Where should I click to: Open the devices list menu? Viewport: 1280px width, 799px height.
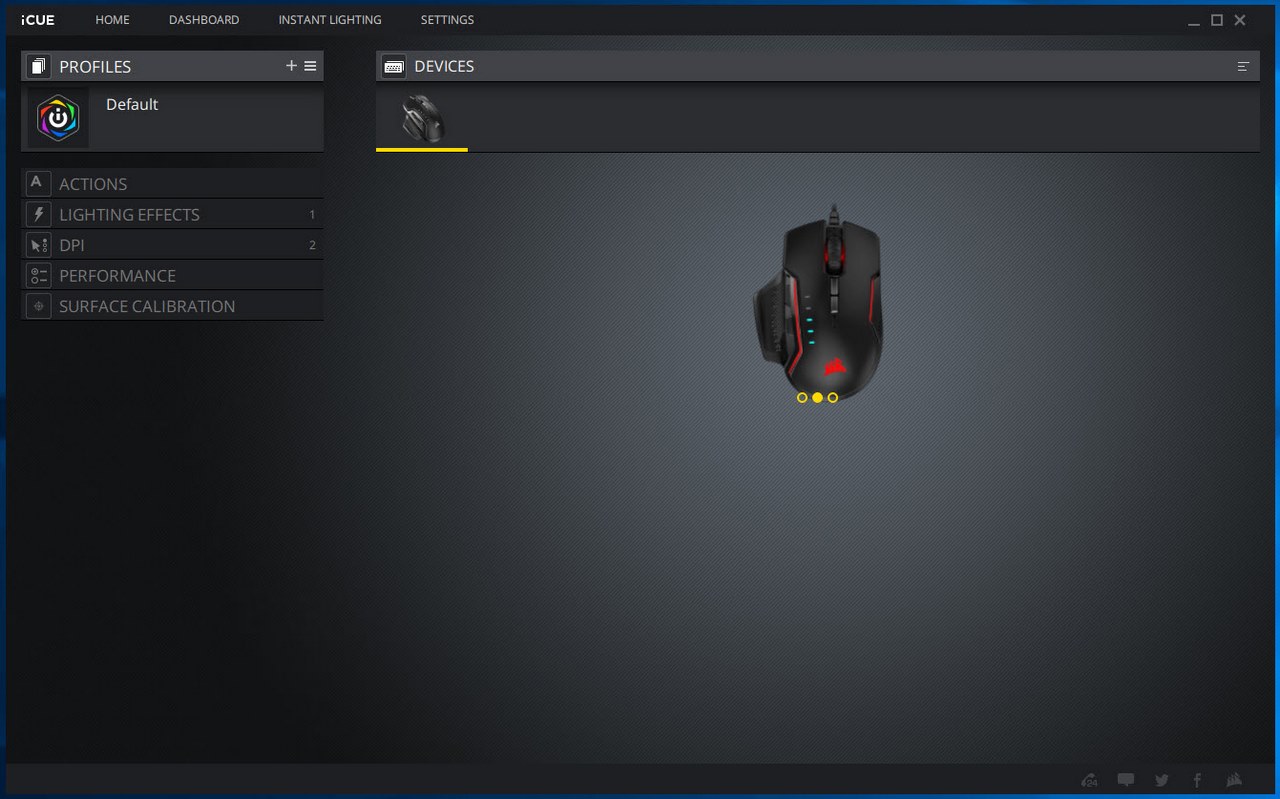point(1243,66)
